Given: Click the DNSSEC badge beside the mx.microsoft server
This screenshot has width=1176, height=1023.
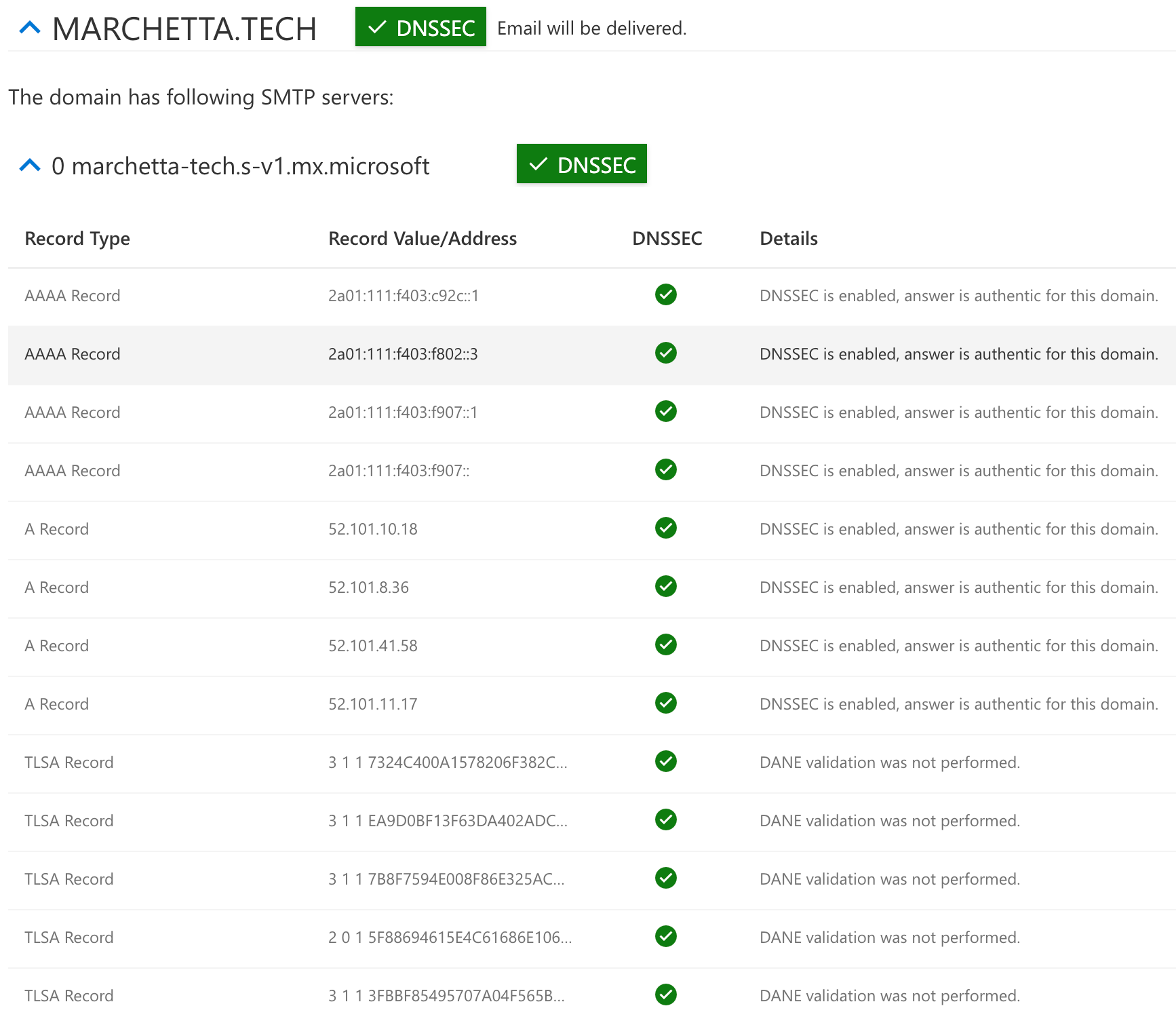Looking at the screenshot, I should [x=581, y=164].
